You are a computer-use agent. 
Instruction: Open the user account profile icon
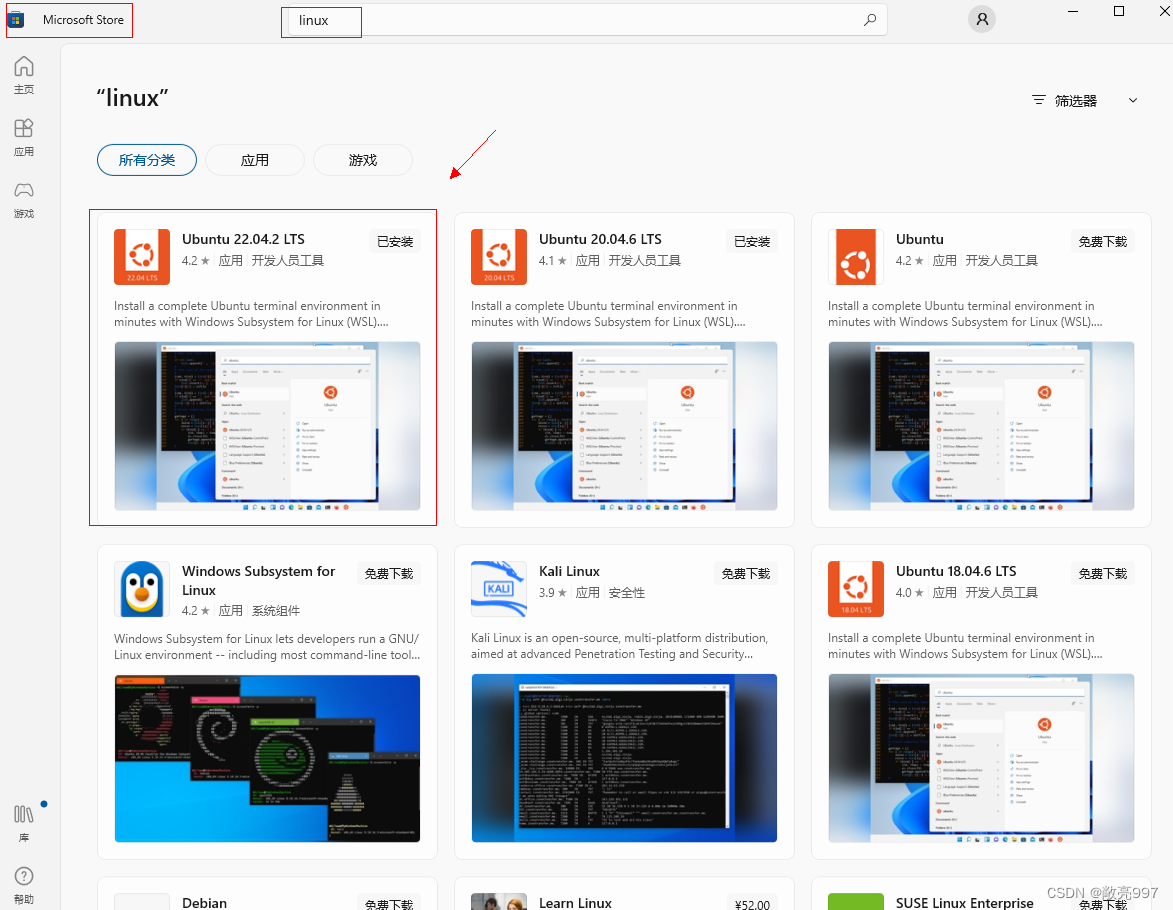982,19
